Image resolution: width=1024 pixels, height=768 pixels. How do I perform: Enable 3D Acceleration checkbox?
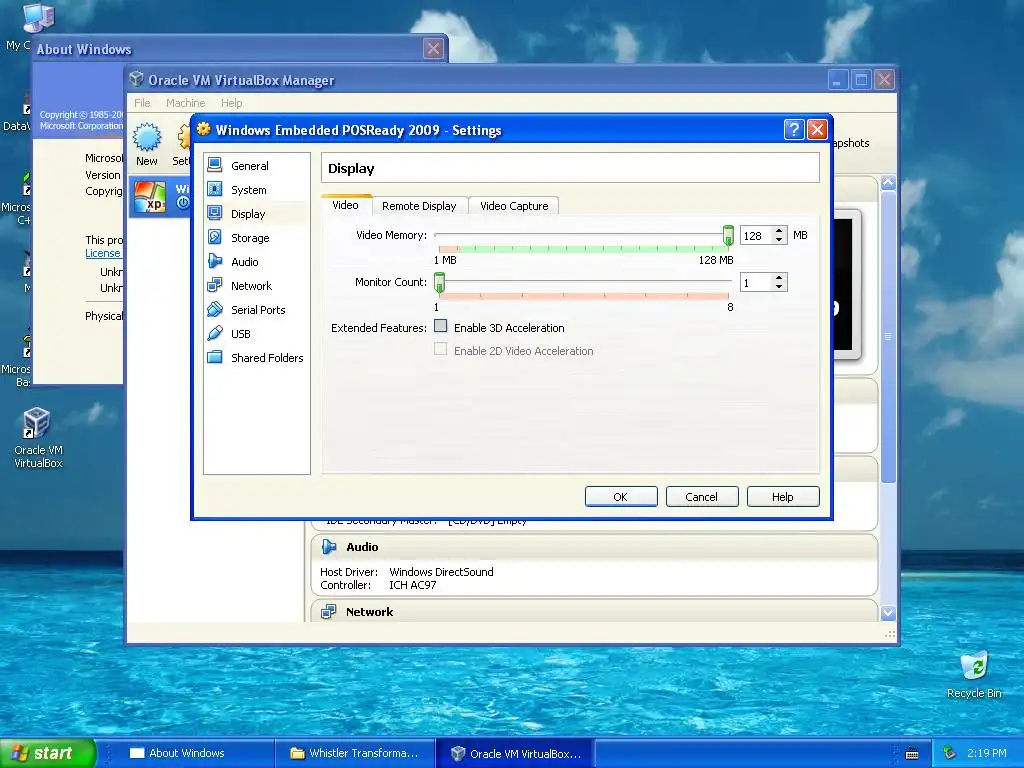(x=441, y=326)
